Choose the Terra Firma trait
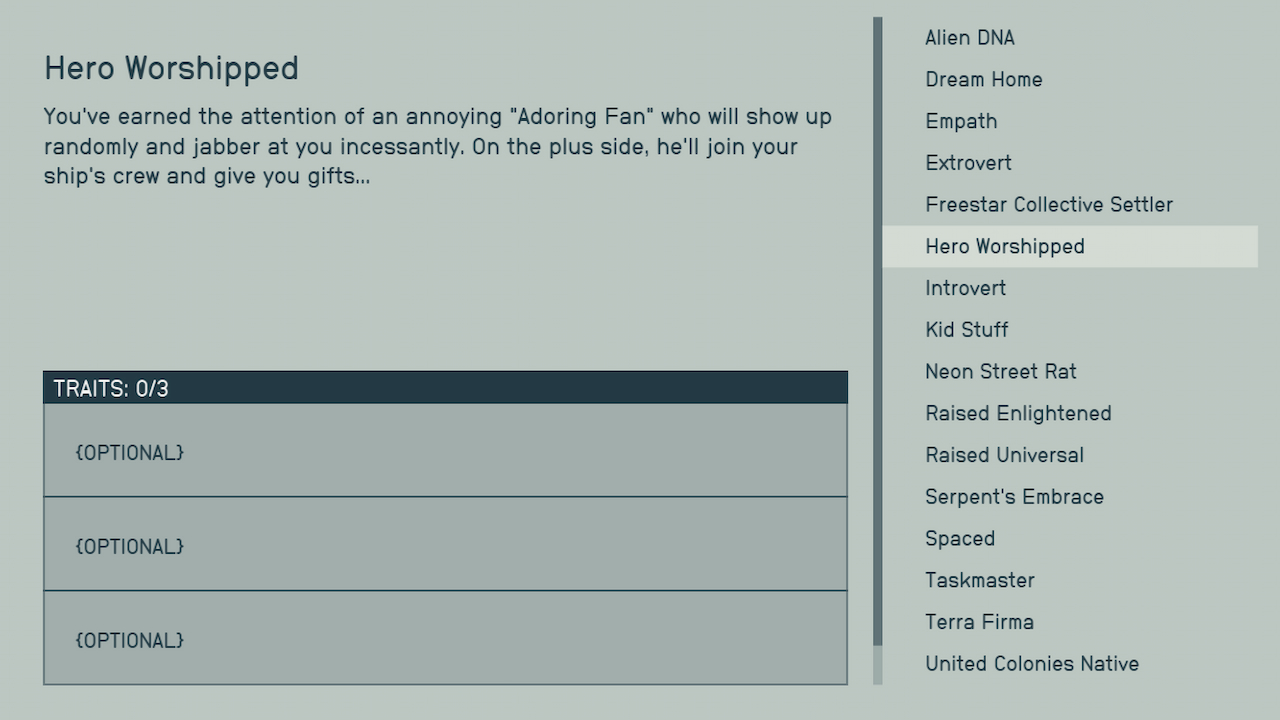This screenshot has width=1280, height=720. [x=978, y=621]
